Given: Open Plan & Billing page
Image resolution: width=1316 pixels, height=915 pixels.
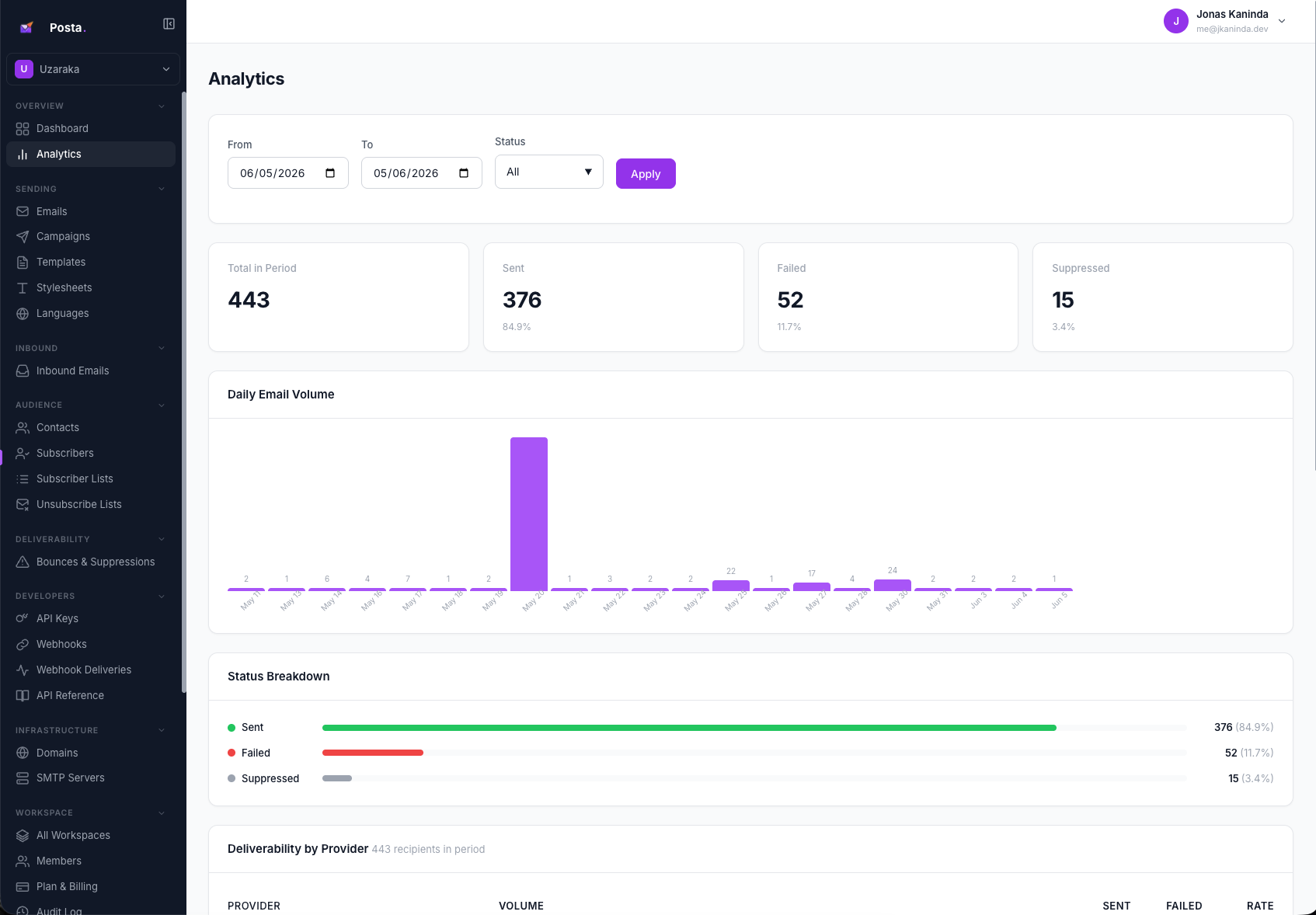Looking at the screenshot, I should click(91, 887).
